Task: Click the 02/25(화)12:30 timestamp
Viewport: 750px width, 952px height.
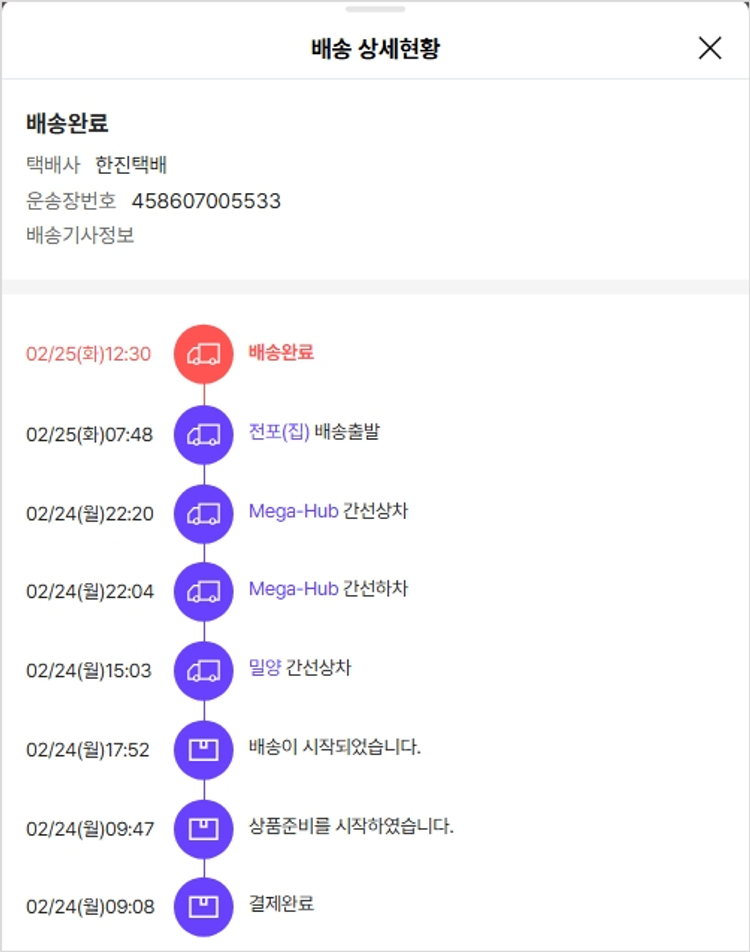Action: [89, 354]
